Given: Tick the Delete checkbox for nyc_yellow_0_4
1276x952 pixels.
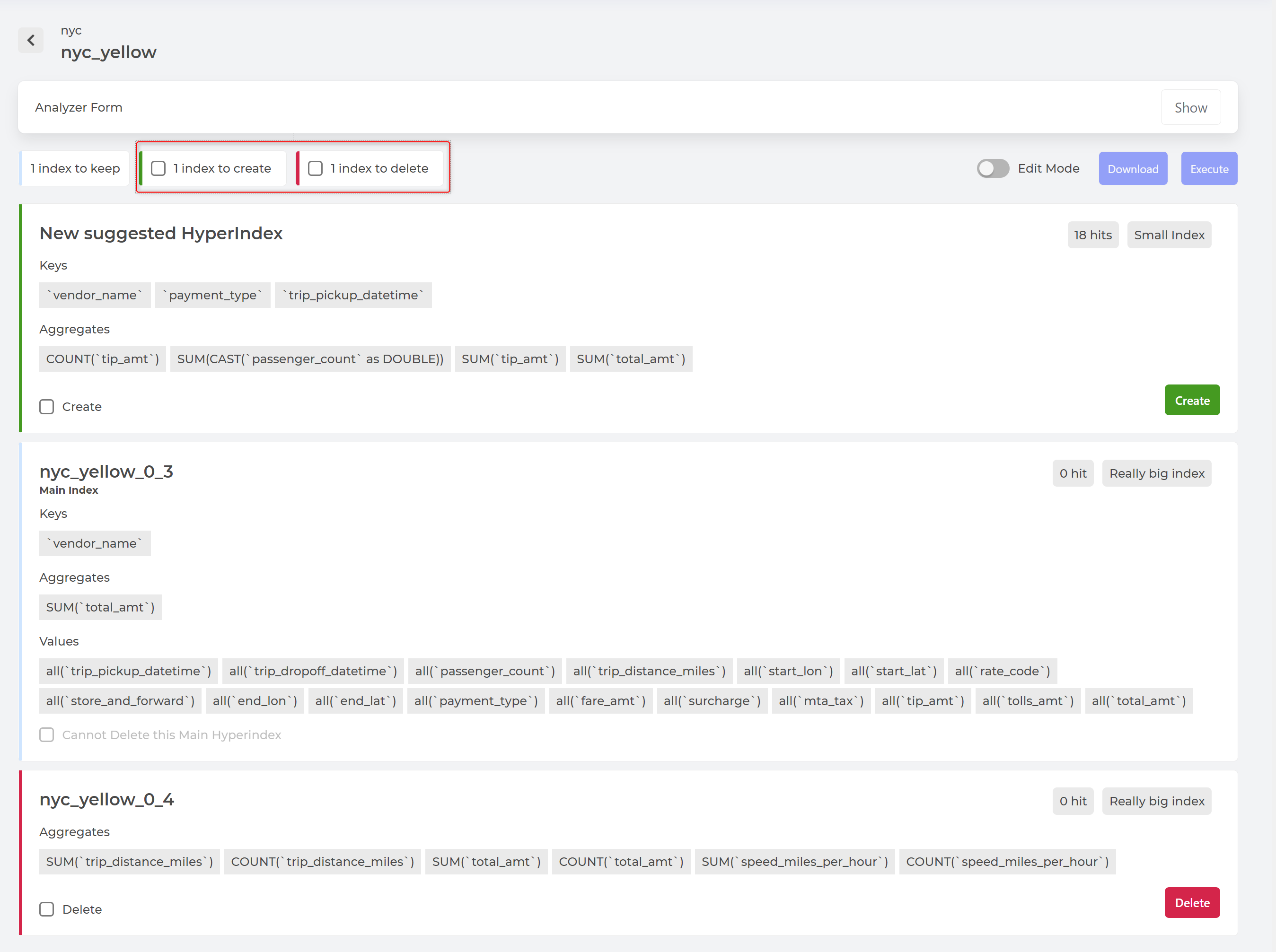Looking at the screenshot, I should pos(47,909).
